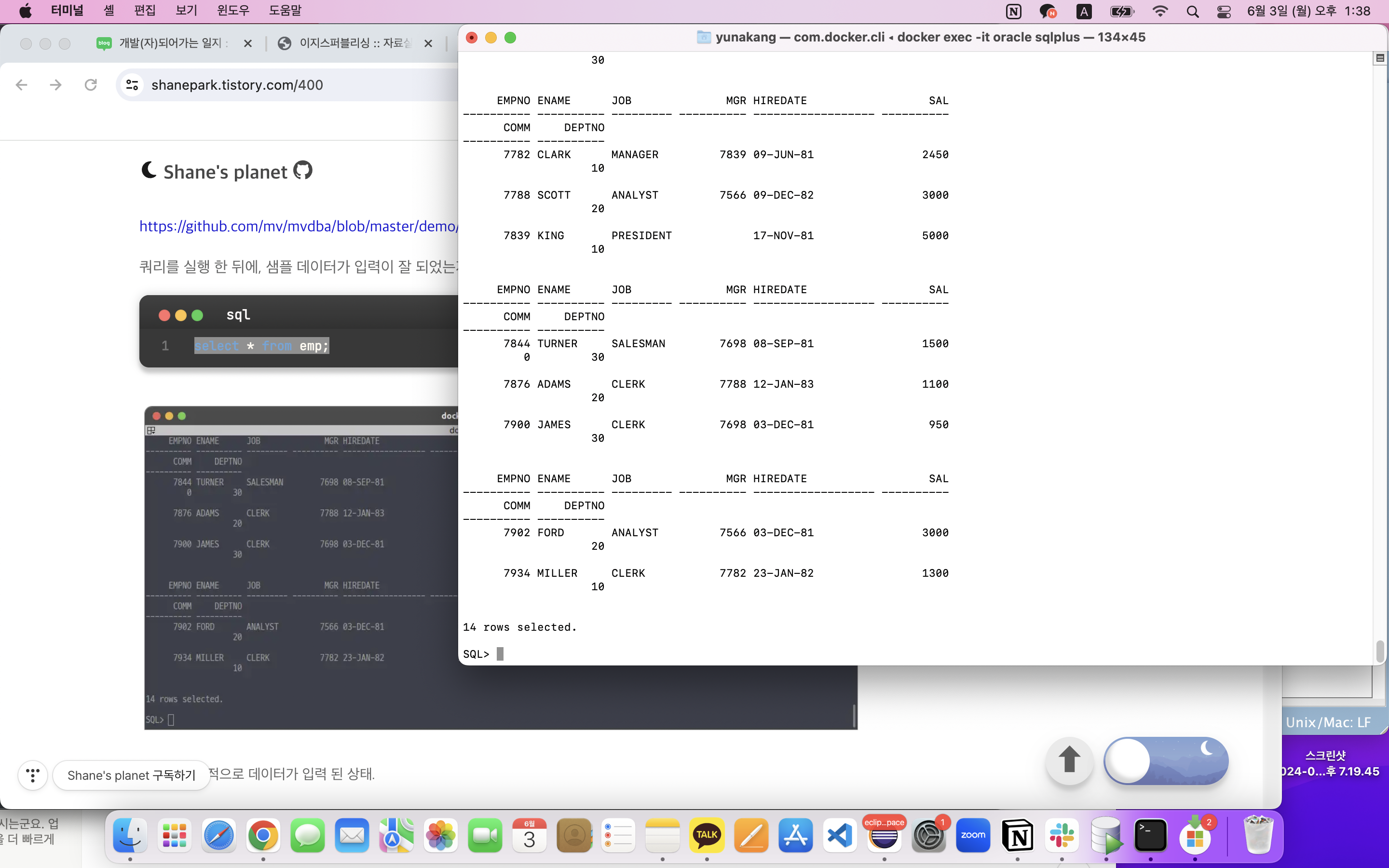The width and height of the screenshot is (1389, 868).
Task: Open macOS Control Center toggle icon
Action: pos(1223,12)
